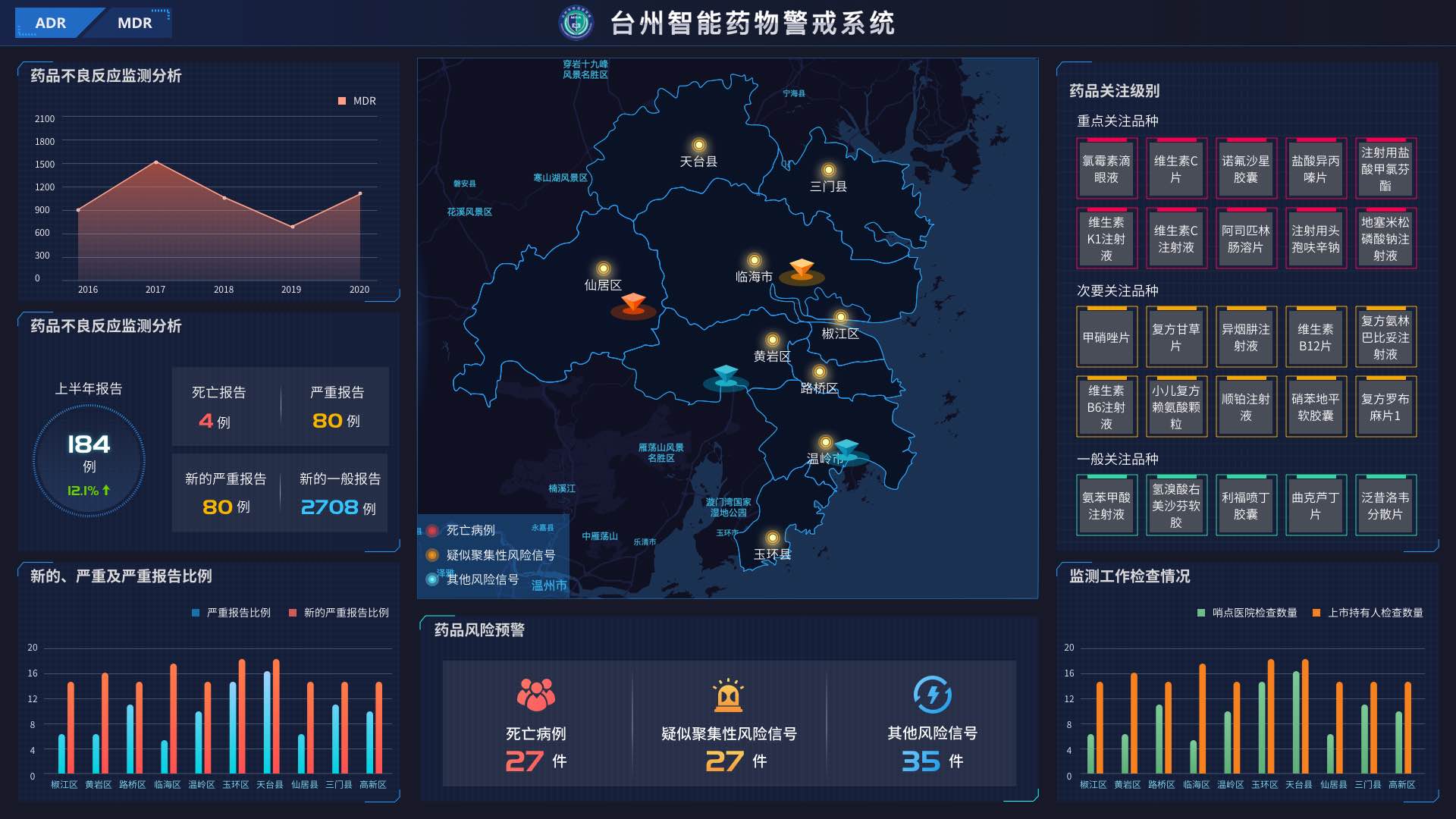Screen dimensions: 1456x819
Task: Open the 维生素B12片 drug card
Action: click(x=1316, y=337)
